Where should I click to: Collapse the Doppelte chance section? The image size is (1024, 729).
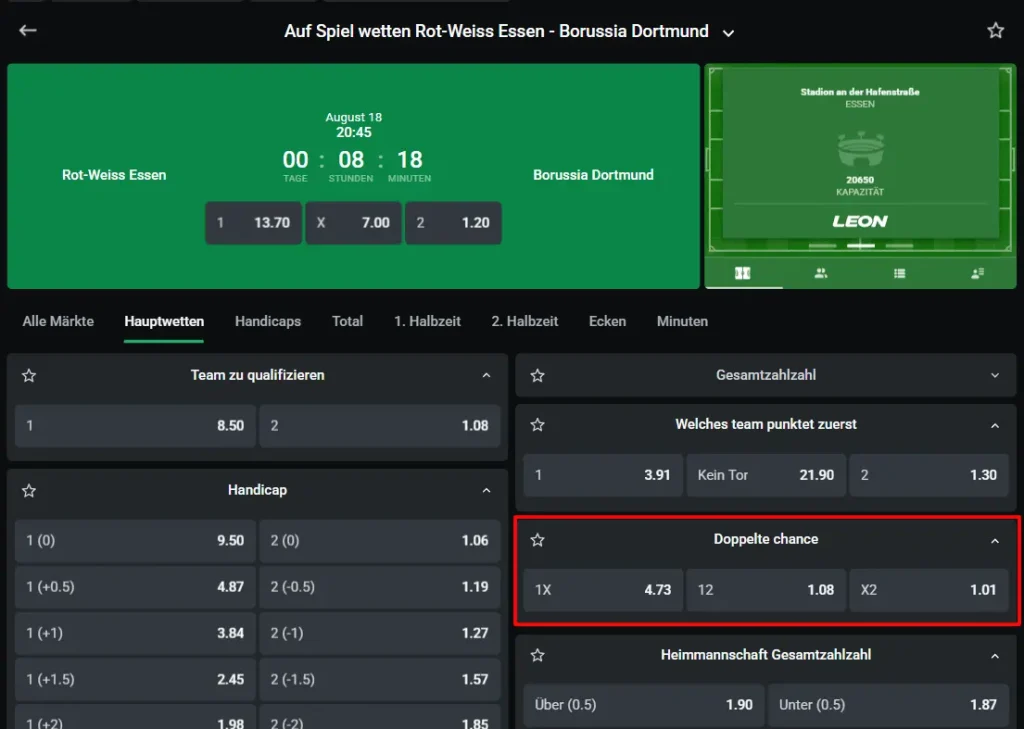tap(995, 541)
